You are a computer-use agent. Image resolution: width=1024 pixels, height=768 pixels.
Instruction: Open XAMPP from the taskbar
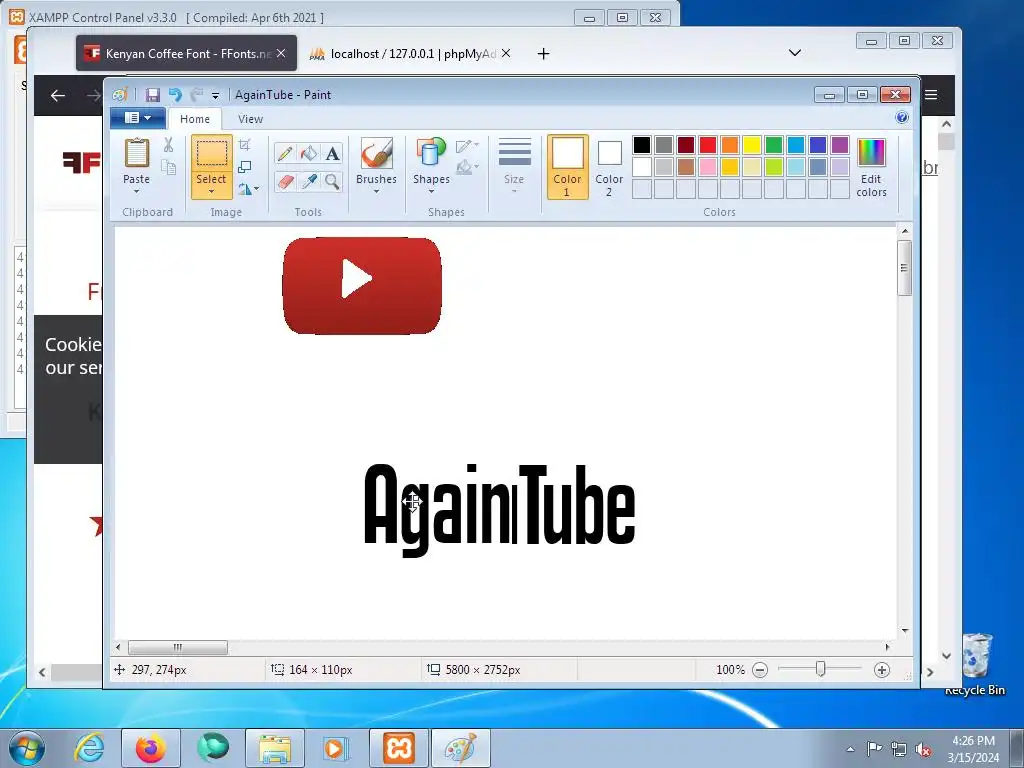[x=399, y=748]
